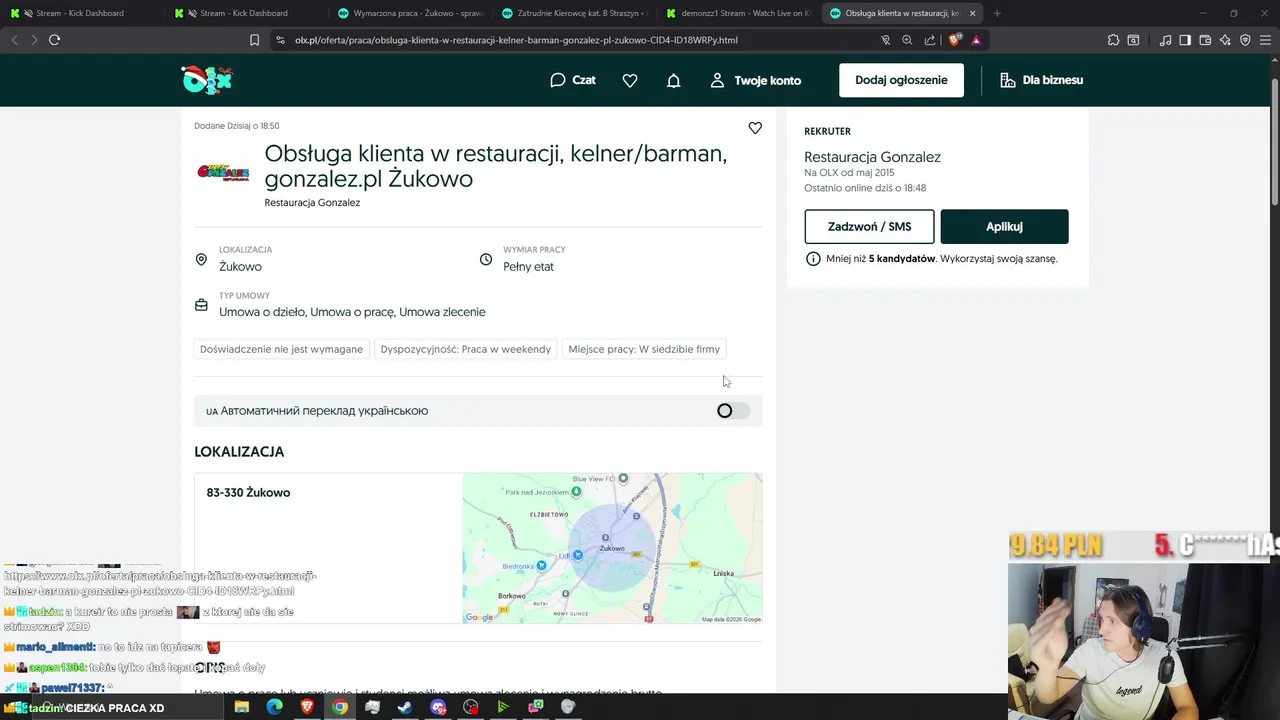Open Brave Rewards triangle icon
1280x720 pixels.
[x=976, y=40]
